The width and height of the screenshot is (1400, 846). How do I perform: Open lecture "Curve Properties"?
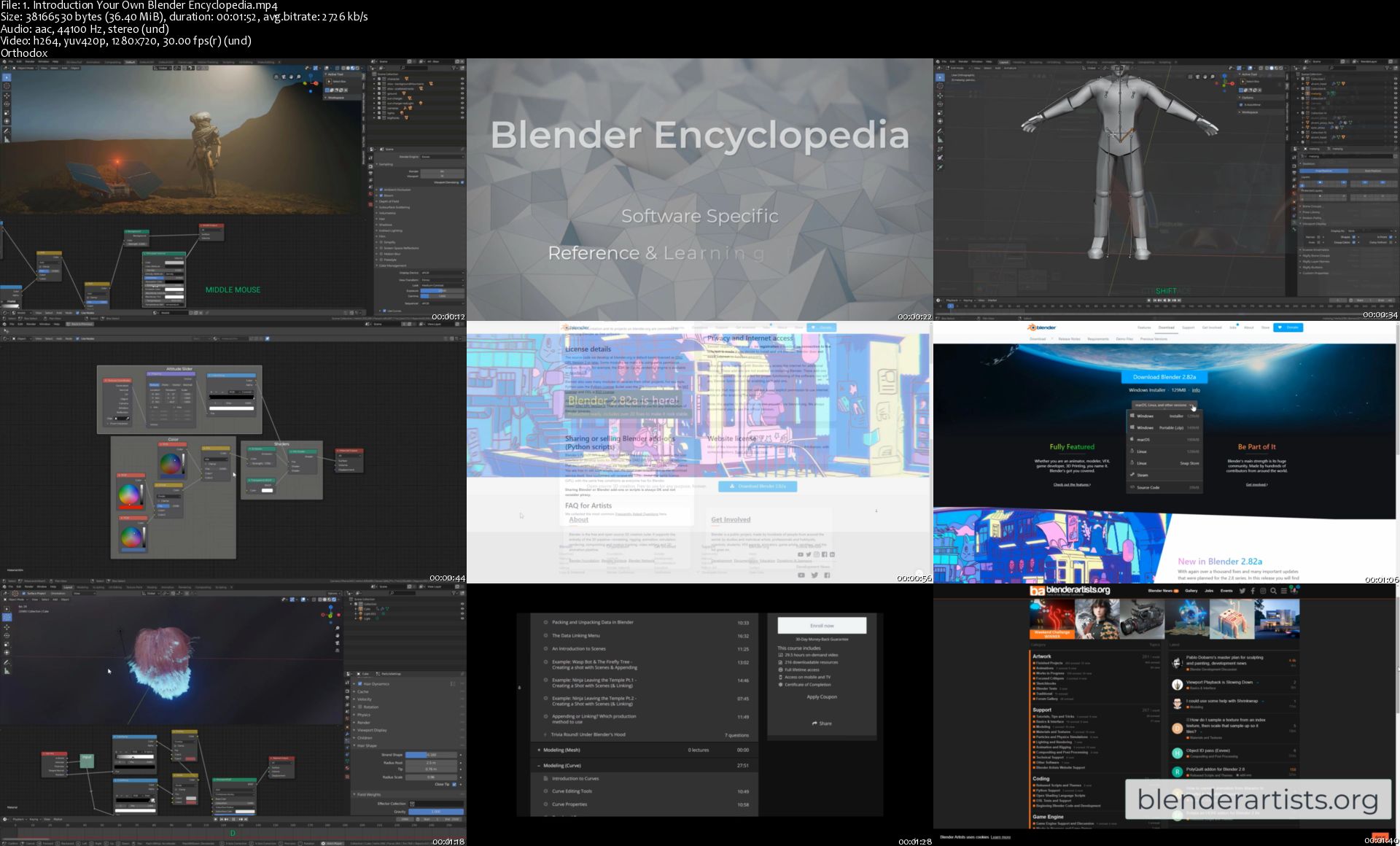coord(569,804)
